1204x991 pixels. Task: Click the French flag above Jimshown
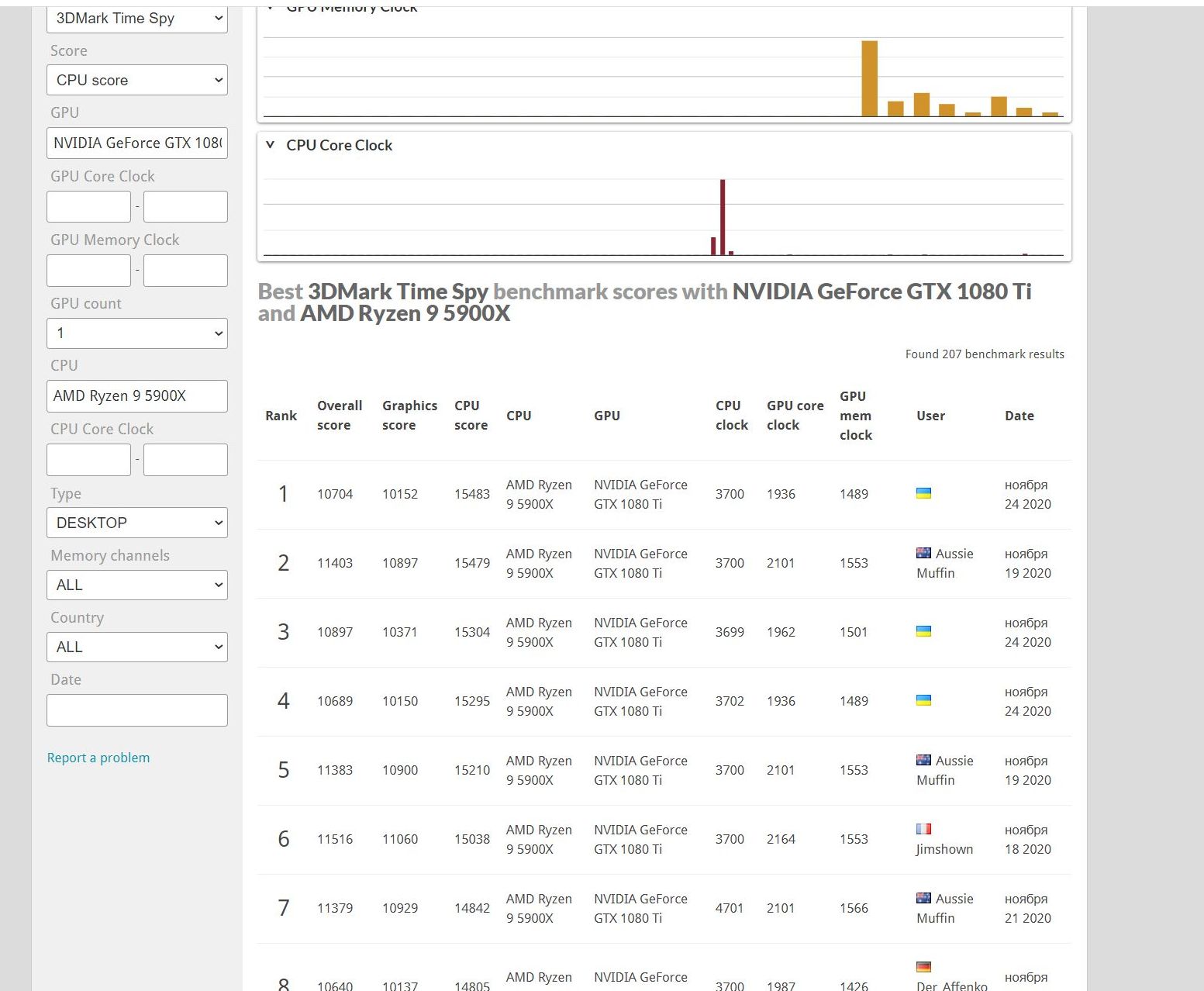pyautogui.click(x=923, y=829)
